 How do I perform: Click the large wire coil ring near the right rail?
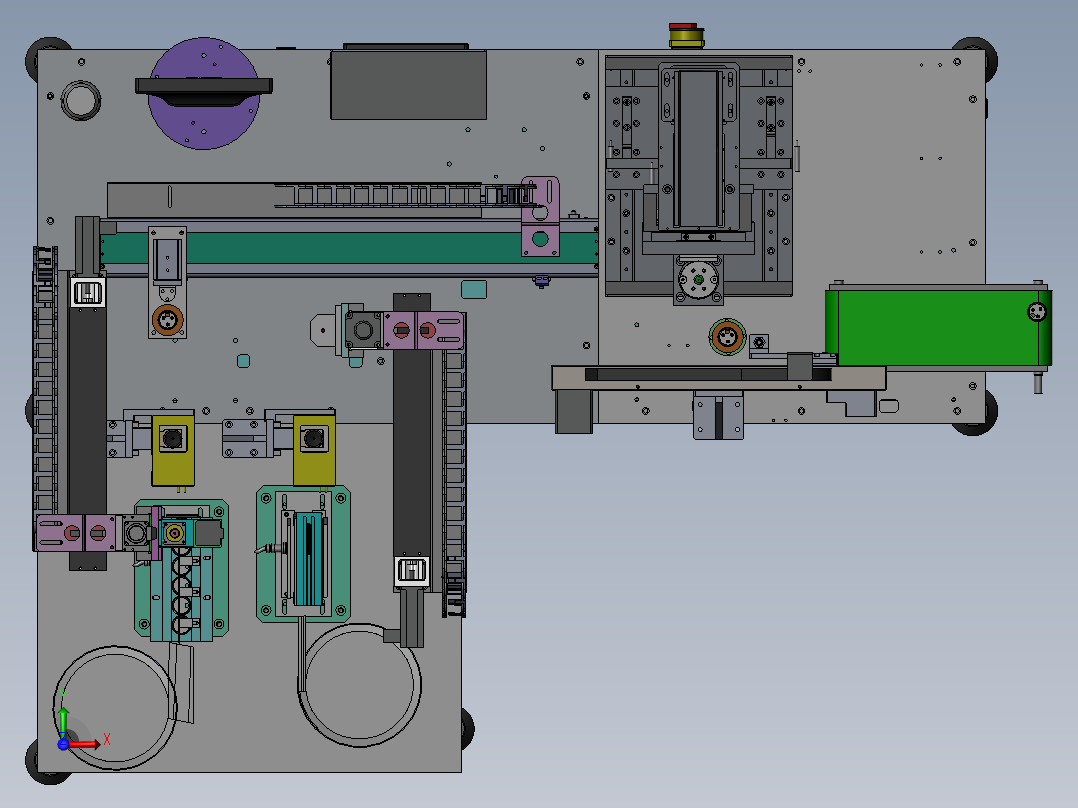[360, 685]
